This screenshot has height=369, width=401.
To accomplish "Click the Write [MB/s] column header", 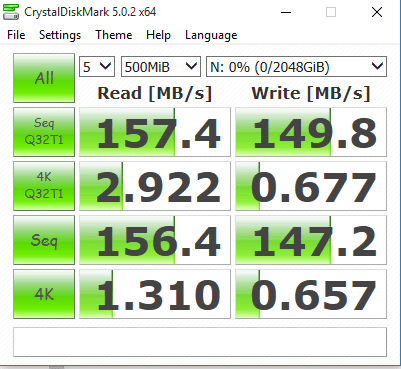I will tap(311, 93).
